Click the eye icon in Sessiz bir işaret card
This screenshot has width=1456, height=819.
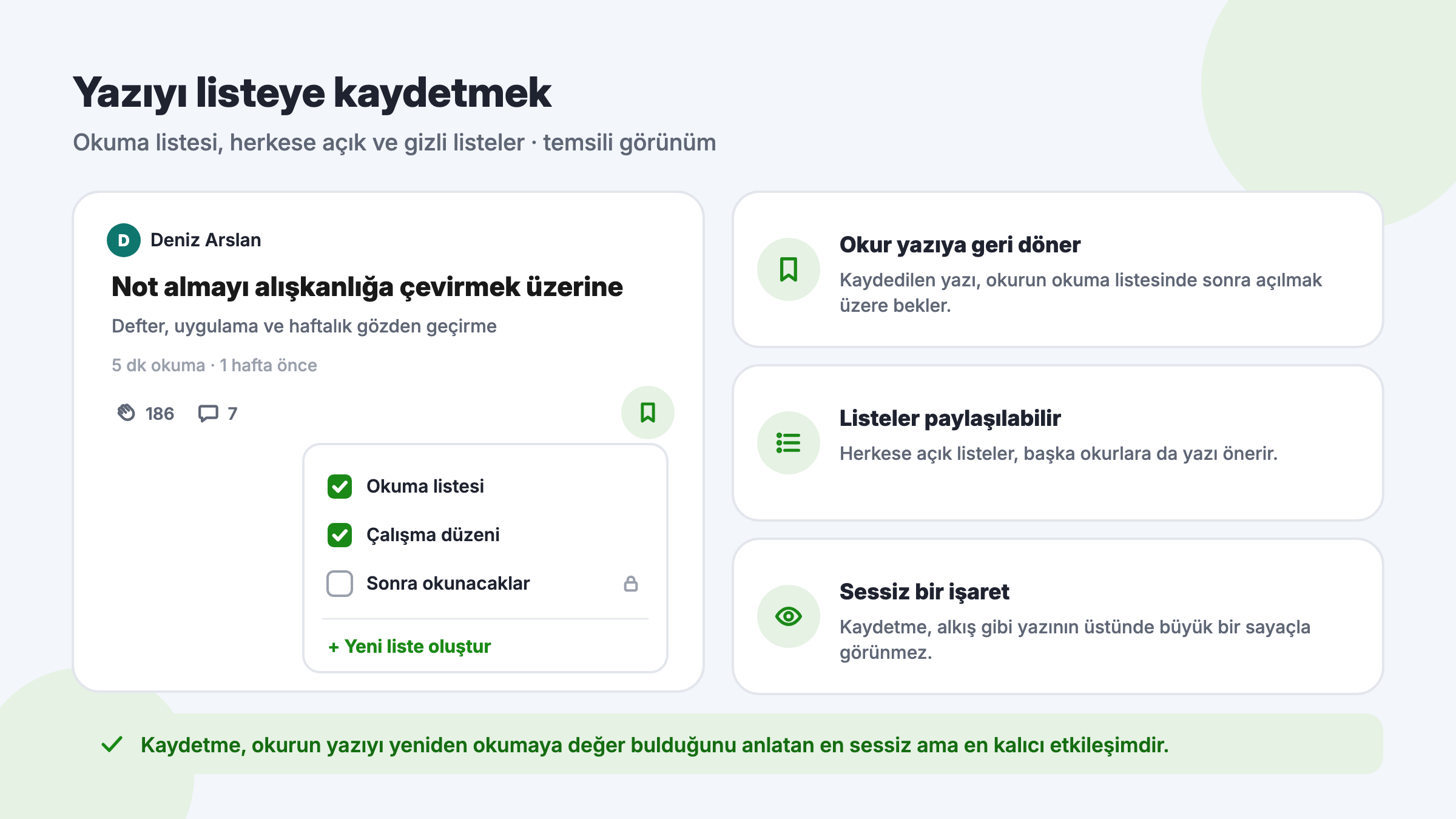tap(789, 616)
